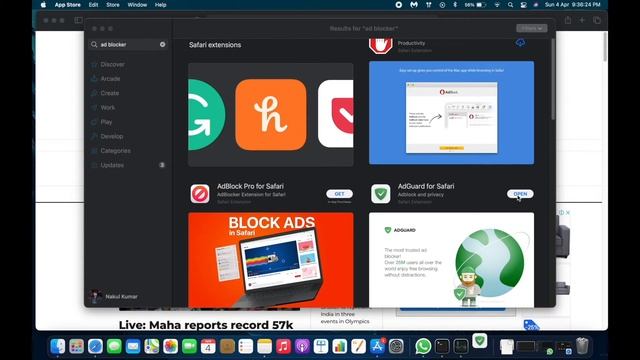Click the App Store results scrollbar
640x360 pixels.
[553, 79]
